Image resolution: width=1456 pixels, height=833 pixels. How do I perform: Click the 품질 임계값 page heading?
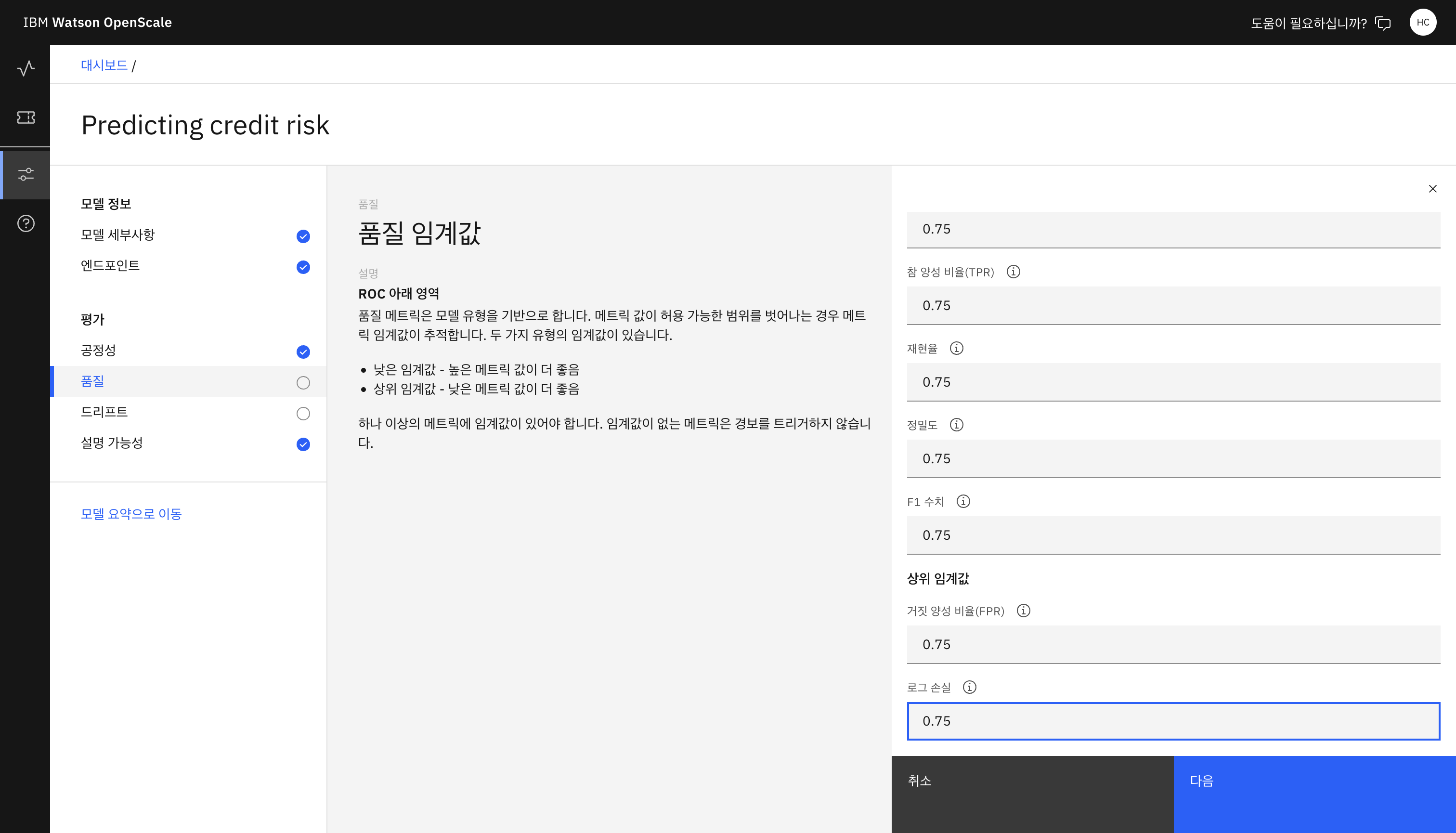(x=419, y=234)
